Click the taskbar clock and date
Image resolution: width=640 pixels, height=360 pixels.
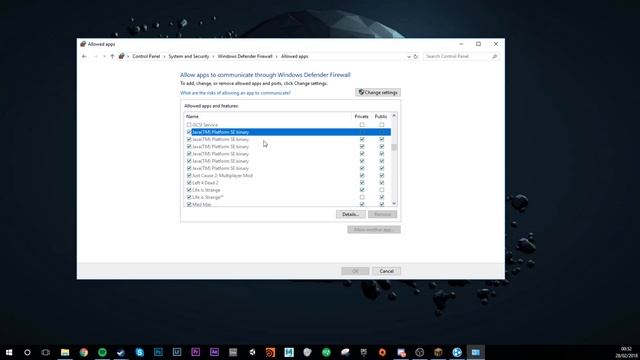[x=626, y=352]
